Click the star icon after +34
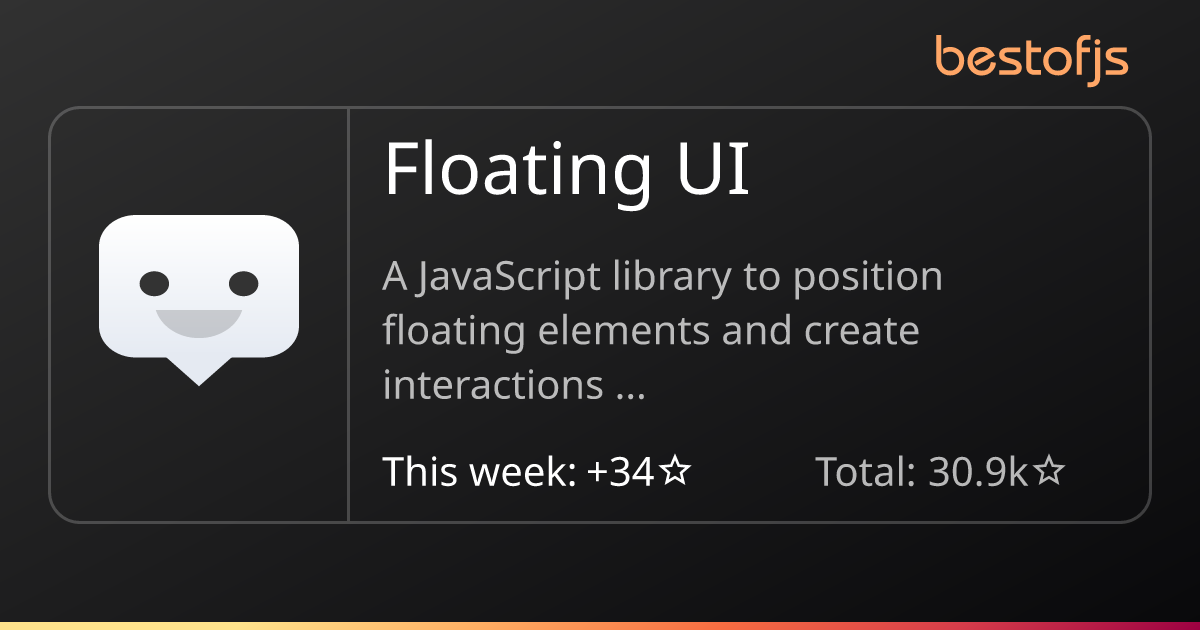Viewport: 1200px width, 630px height. pyautogui.click(x=675, y=471)
